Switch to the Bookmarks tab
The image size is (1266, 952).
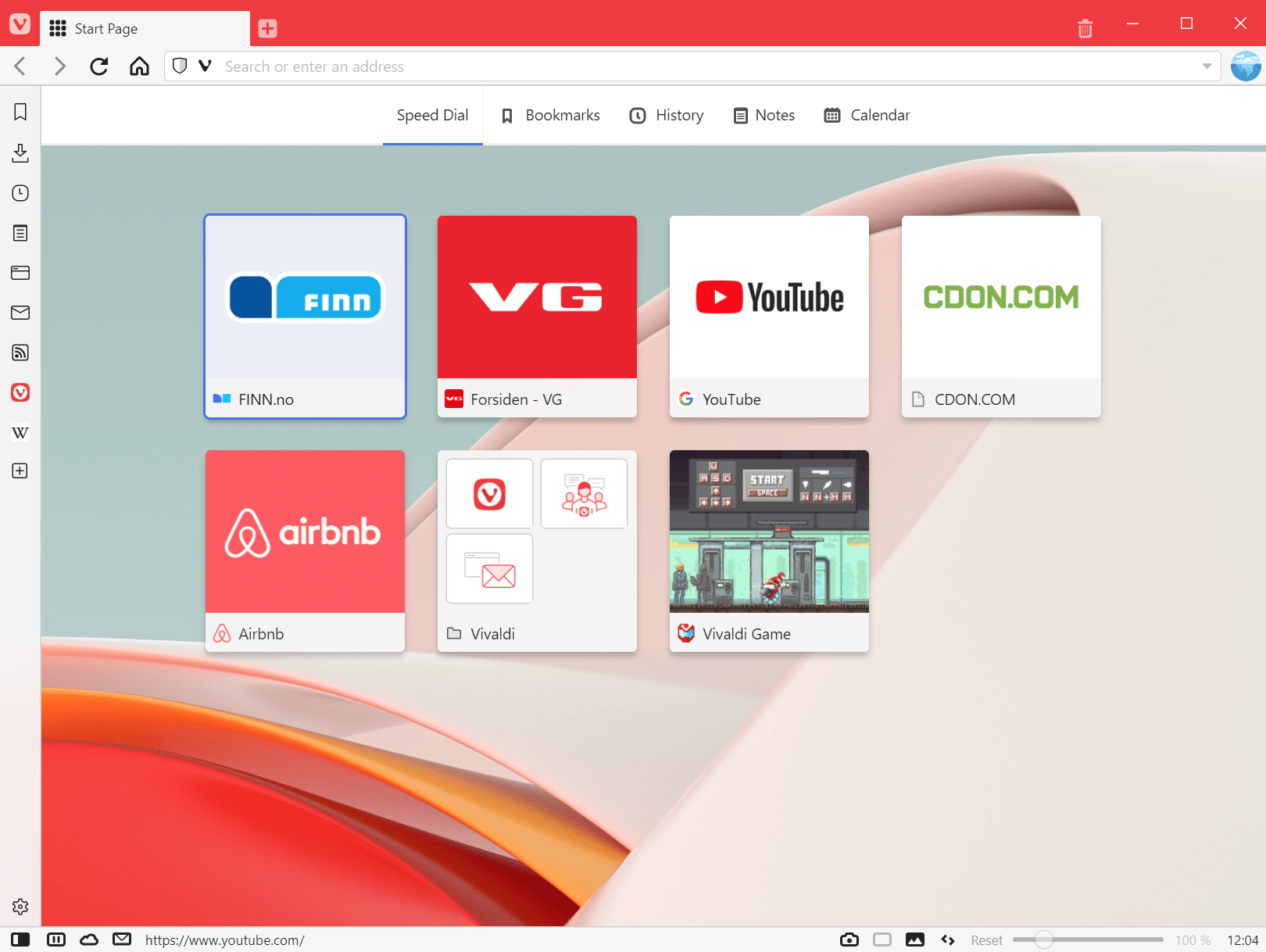[x=551, y=116]
